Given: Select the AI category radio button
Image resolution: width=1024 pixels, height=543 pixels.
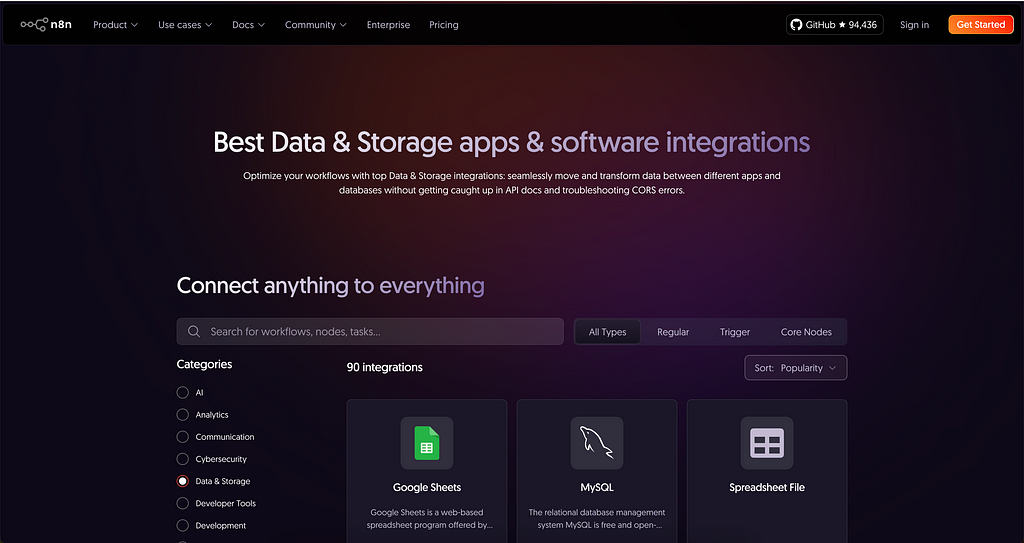Looking at the screenshot, I should pyautogui.click(x=183, y=393).
